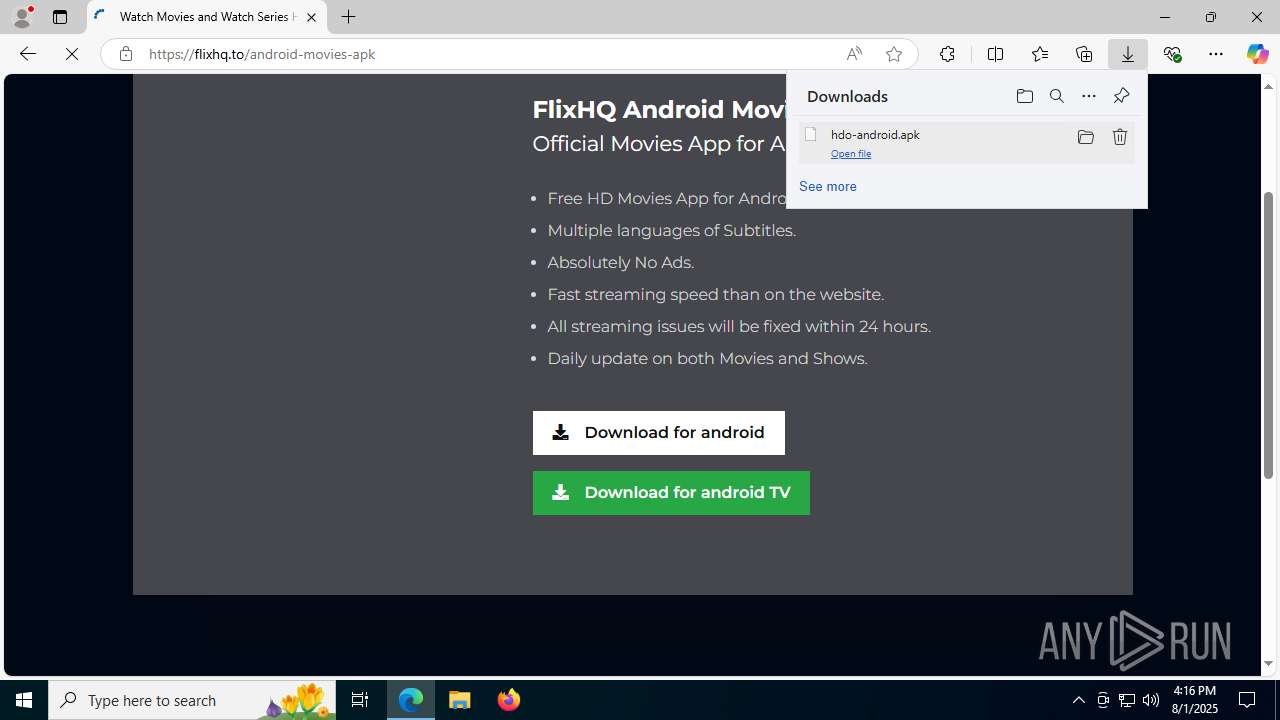
Task: Open downloads folder in Downloads panel
Action: click(x=1025, y=96)
